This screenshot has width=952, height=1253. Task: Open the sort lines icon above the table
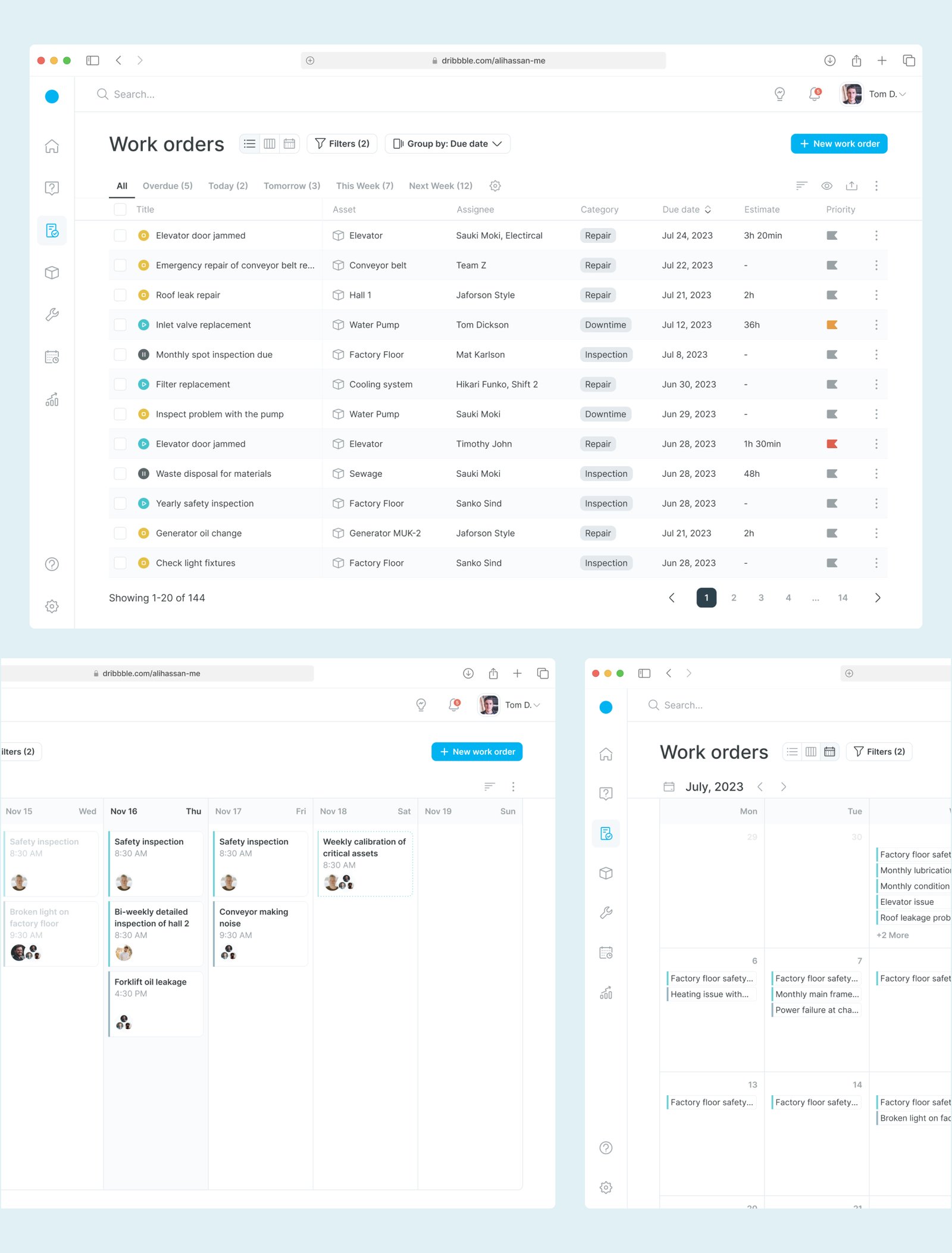801,186
